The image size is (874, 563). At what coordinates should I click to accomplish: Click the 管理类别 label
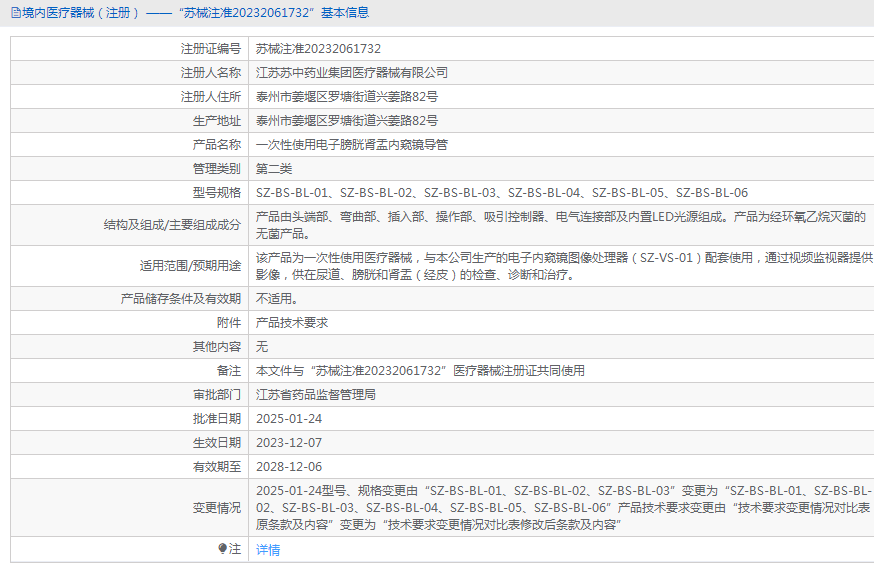[217, 169]
